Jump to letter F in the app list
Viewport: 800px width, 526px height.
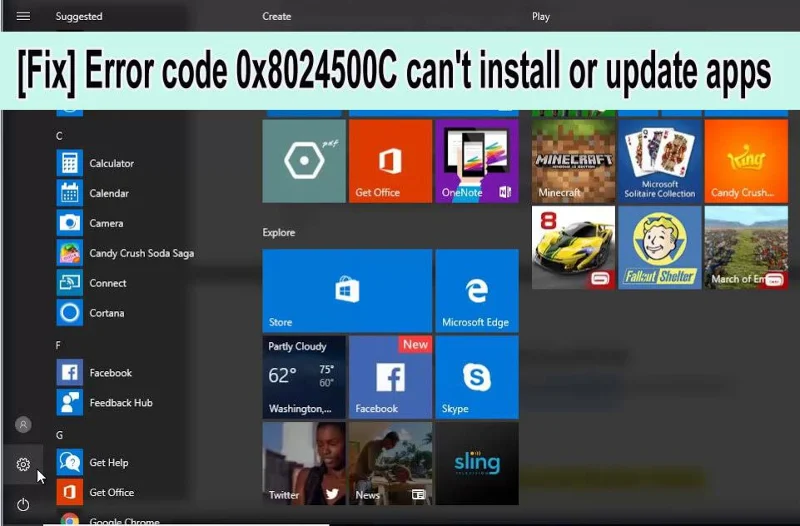click(x=58, y=345)
